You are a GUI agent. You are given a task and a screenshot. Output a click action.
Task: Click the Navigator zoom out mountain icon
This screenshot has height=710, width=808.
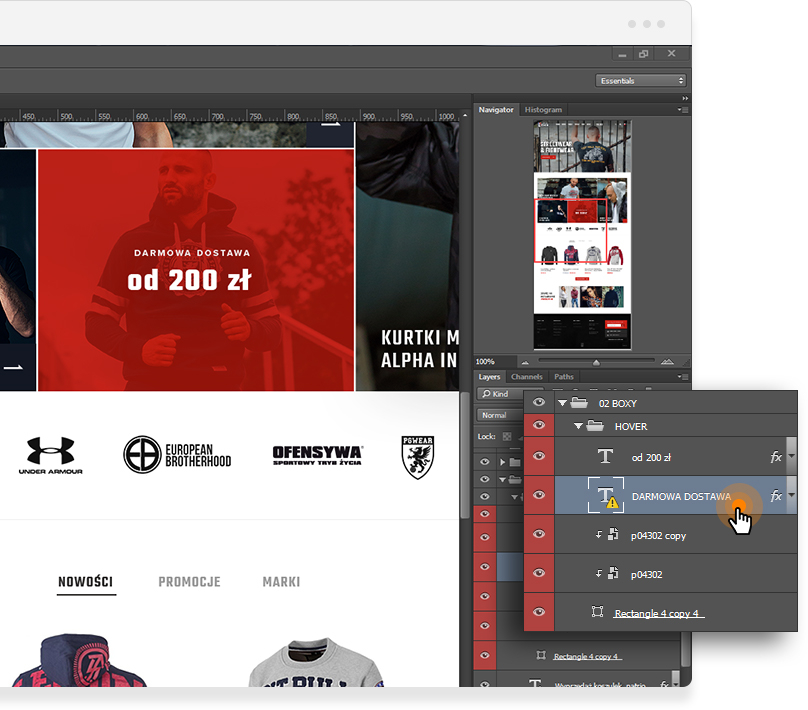[525, 362]
